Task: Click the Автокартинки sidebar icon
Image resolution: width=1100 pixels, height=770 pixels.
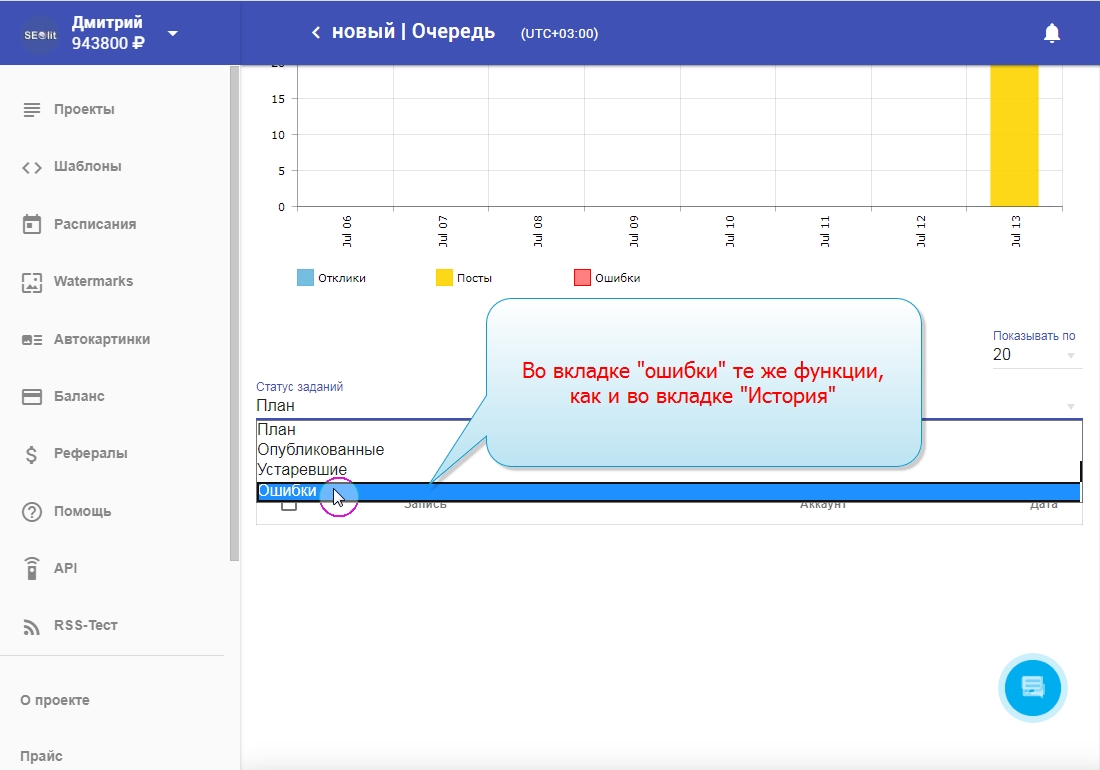Action: [32, 339]
